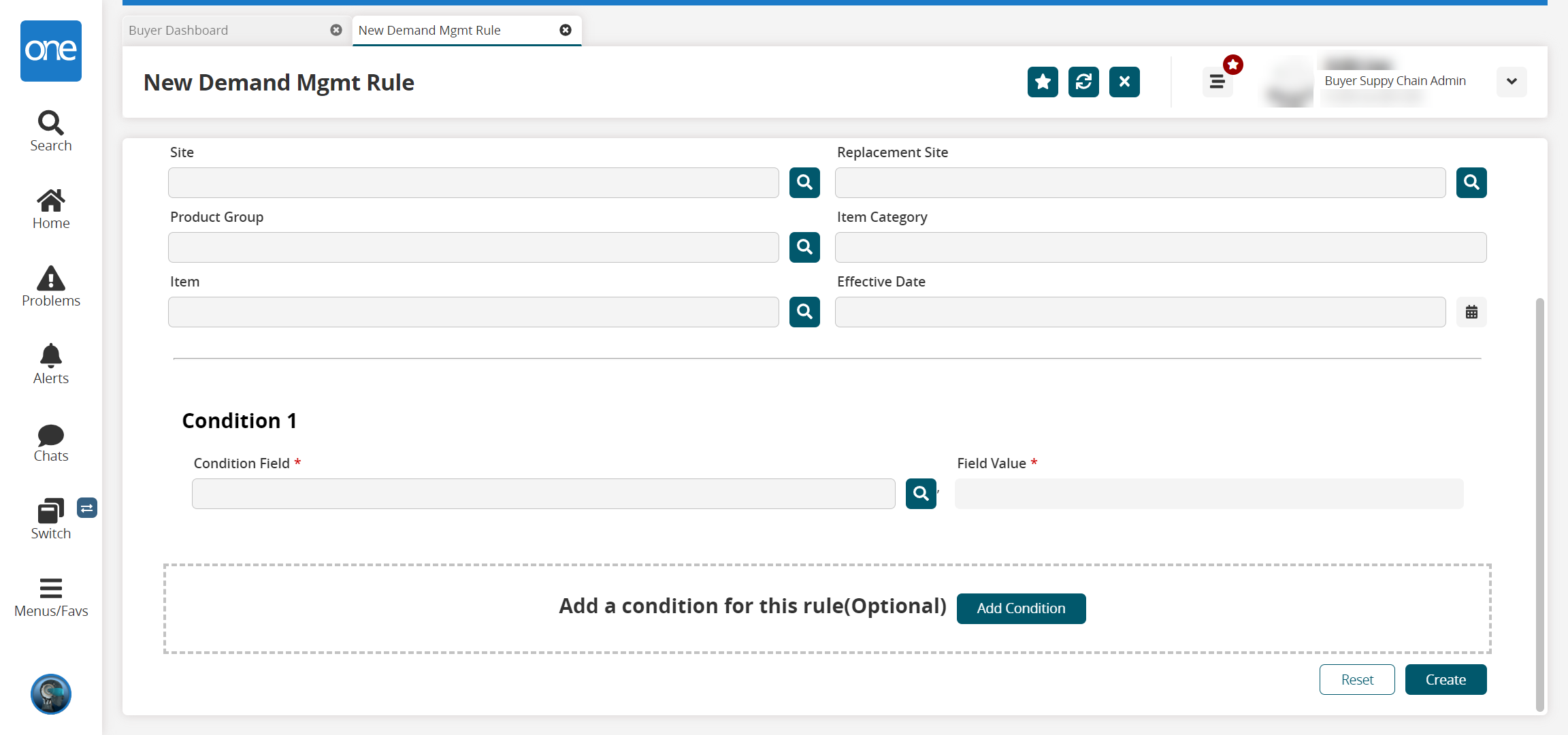
Task: Click the Item Category input field
Action: pyautogui.click(x=1160, y=248)
